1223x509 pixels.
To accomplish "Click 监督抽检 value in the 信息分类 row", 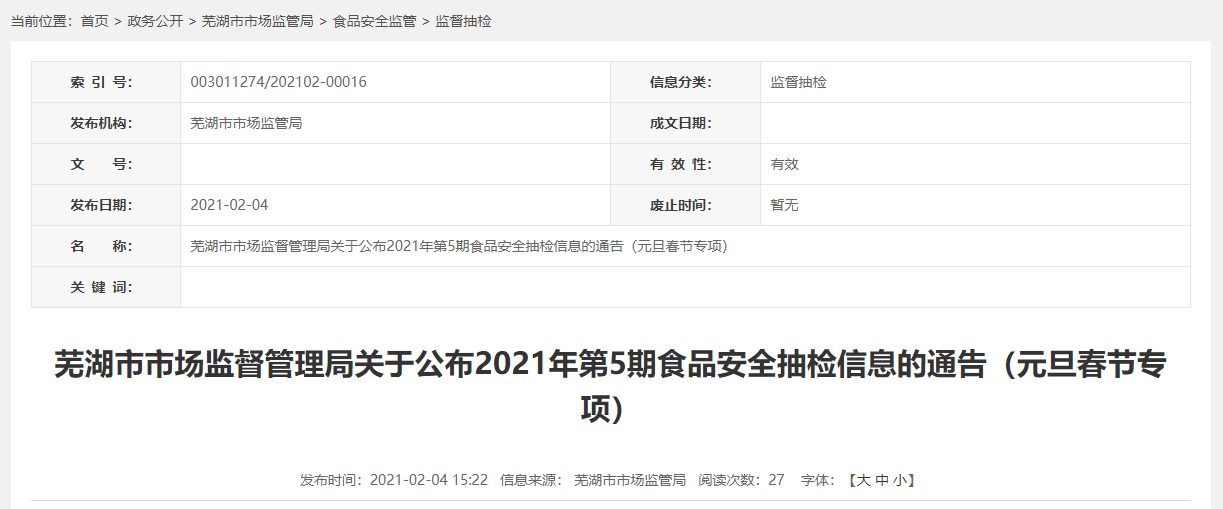I will (798, 82).
